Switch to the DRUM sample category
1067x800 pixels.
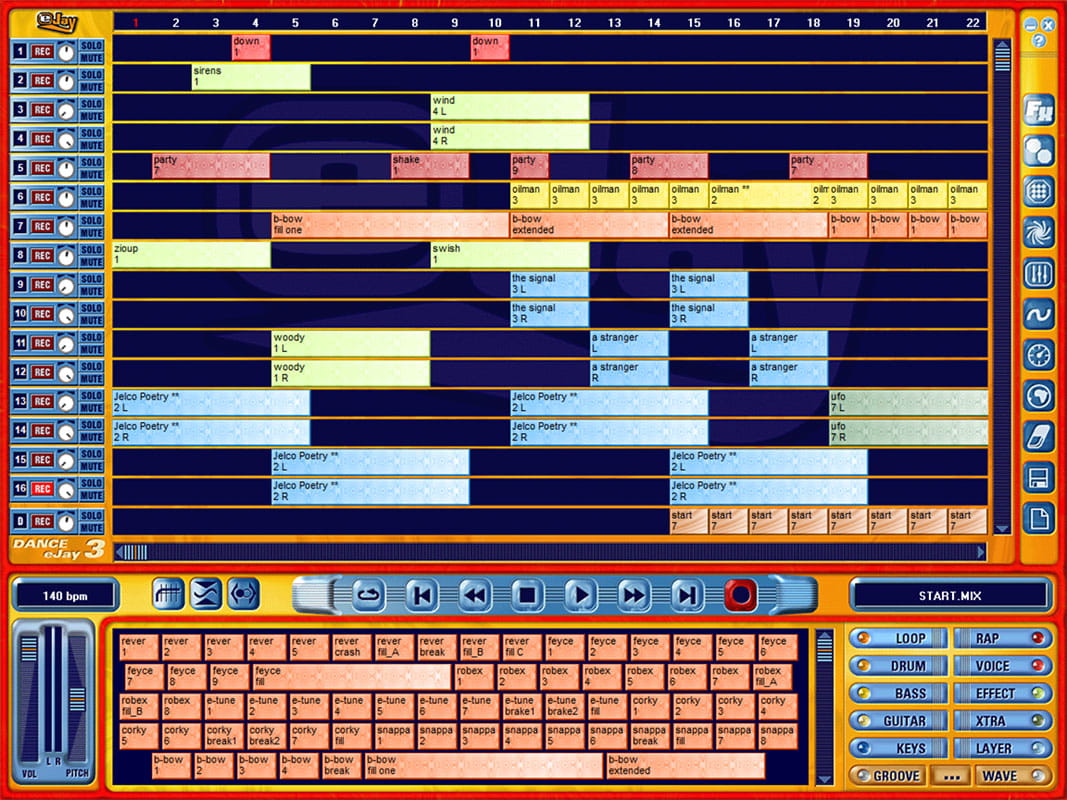pyautogui.click(x=897, y=666)
